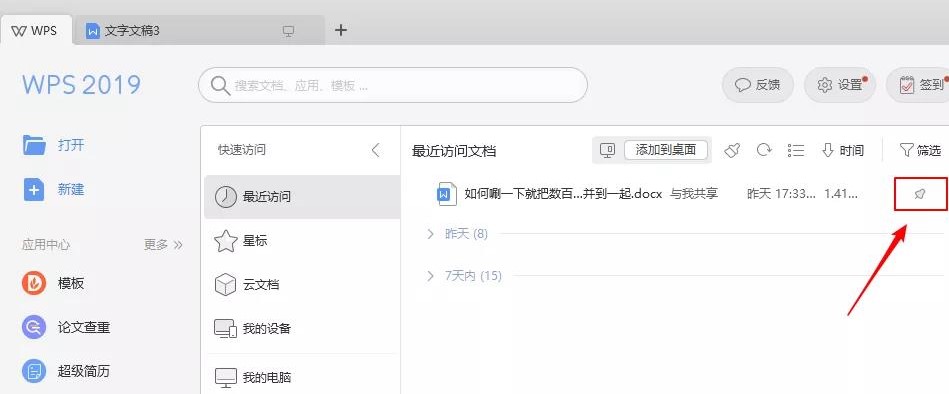
Task: Switch to the WPS home tab
Action: point(36,30)
